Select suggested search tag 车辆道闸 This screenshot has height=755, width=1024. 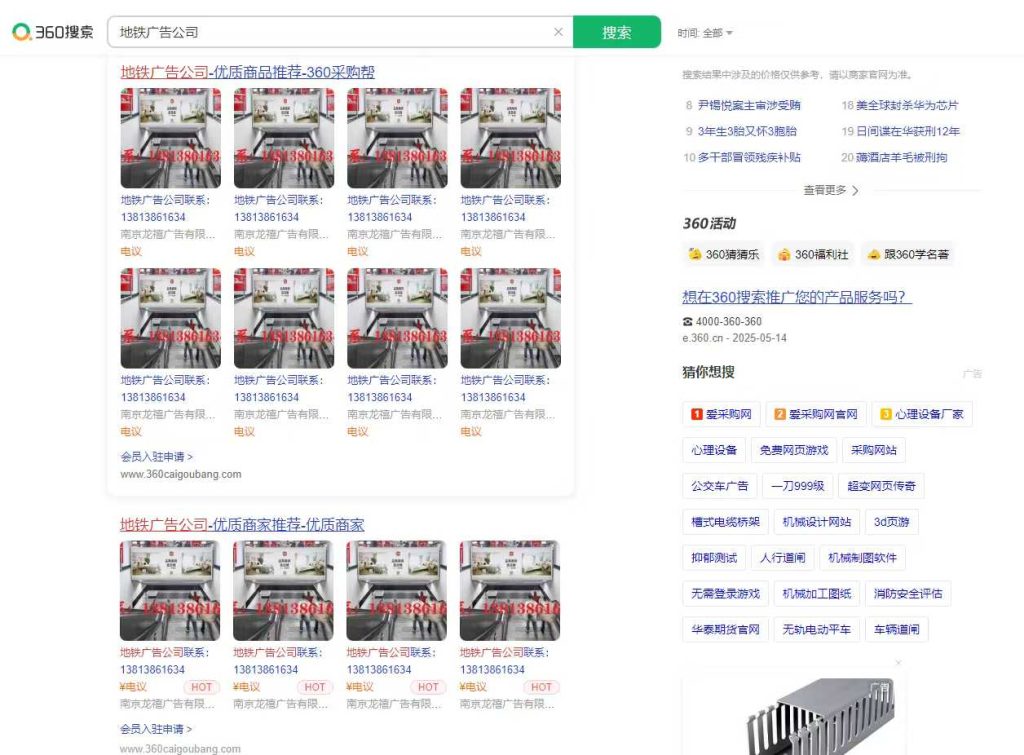pyautogui.click(x=897, y=630)
